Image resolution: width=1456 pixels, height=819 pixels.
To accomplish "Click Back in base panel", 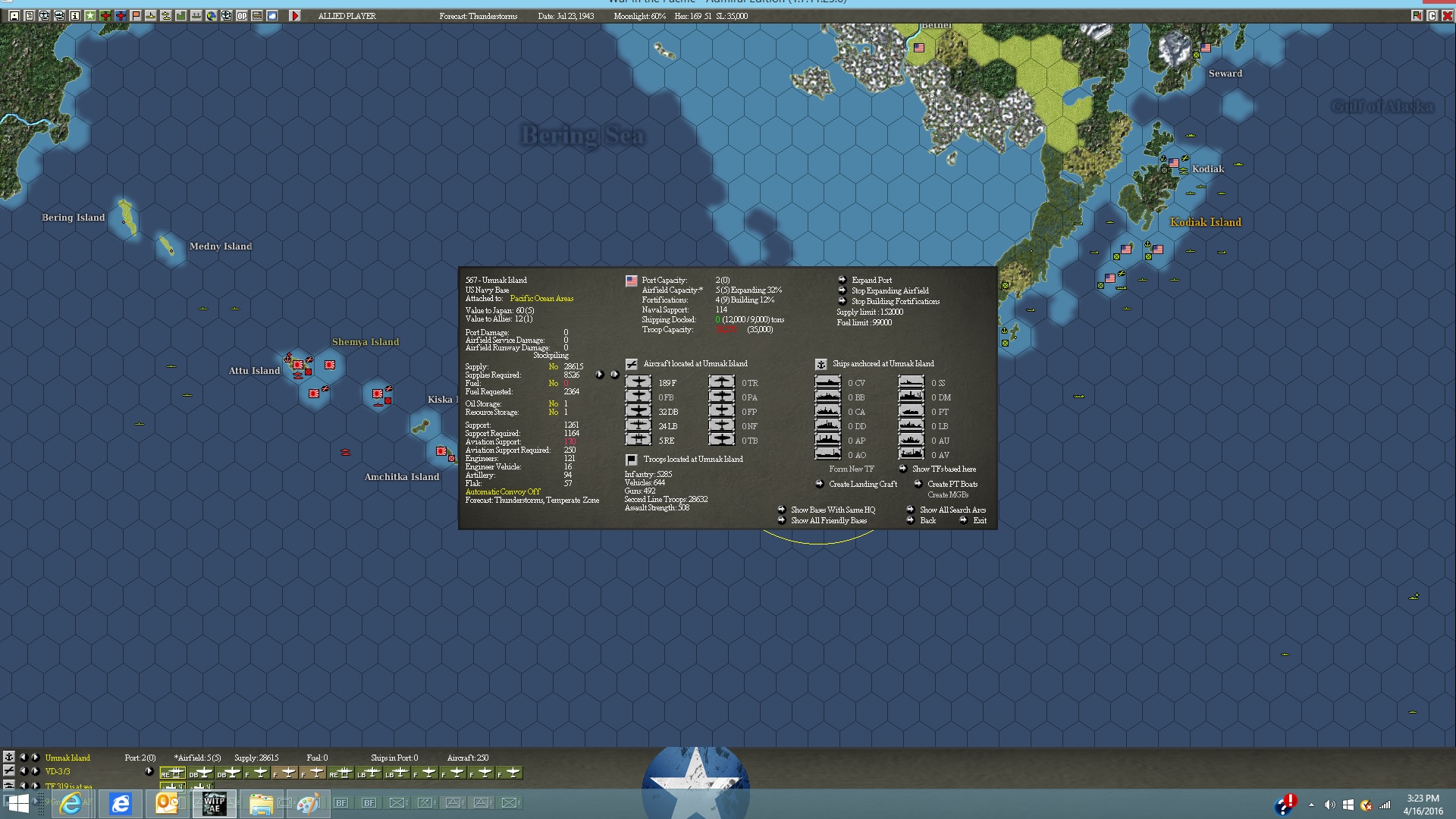I will pyautogui.click(x=927, y=520).
